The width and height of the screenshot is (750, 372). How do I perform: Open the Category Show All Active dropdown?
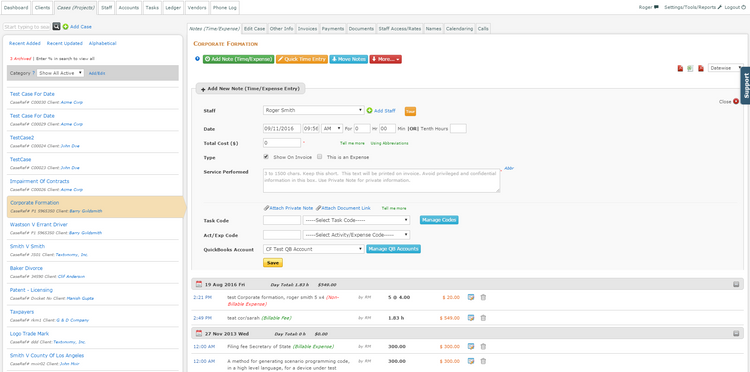(x=61, y=73)
